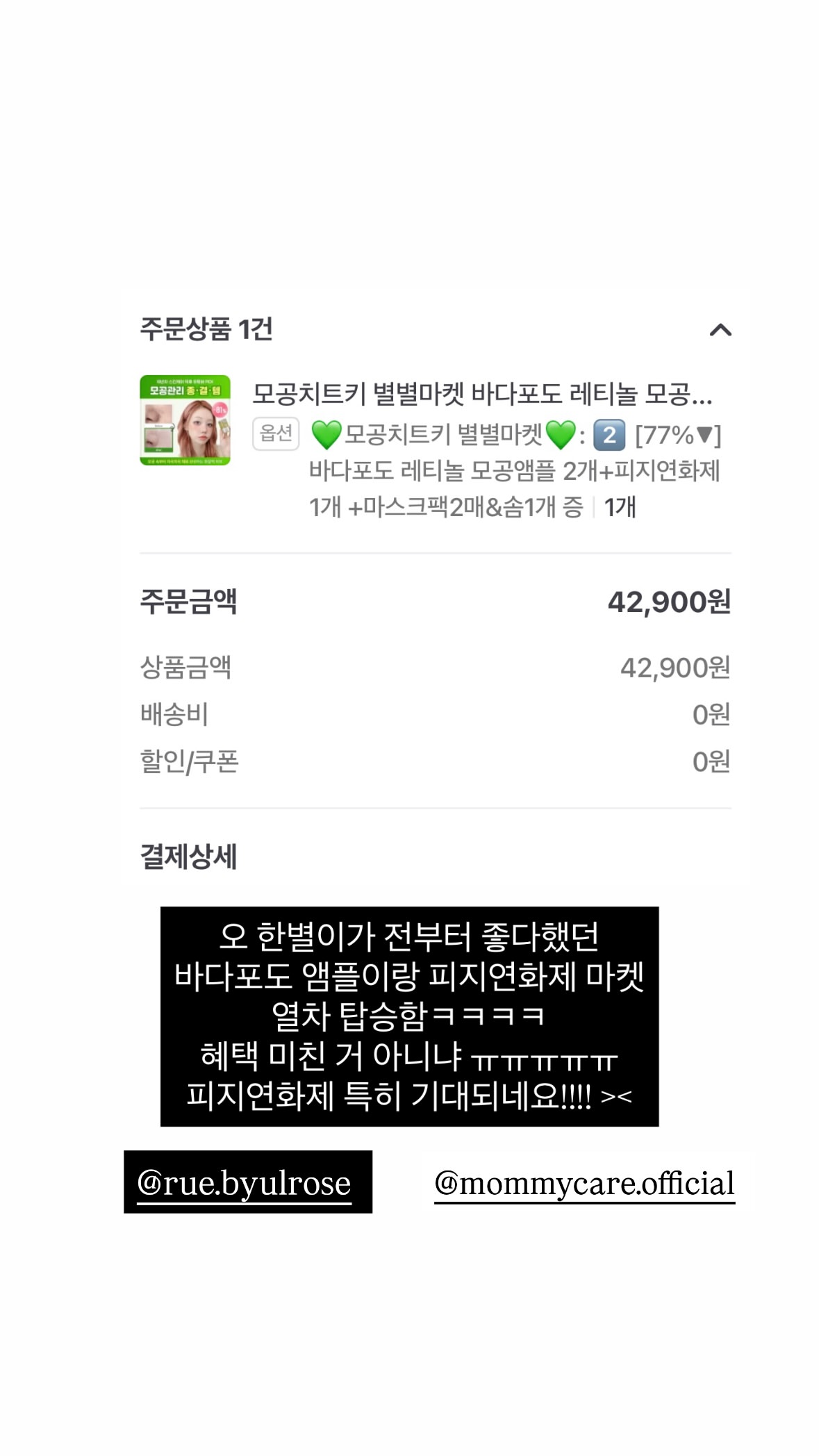Screen dimensions: 819x1456
Task: Tap the 할인/쿠폰 row
Action: 436,761
